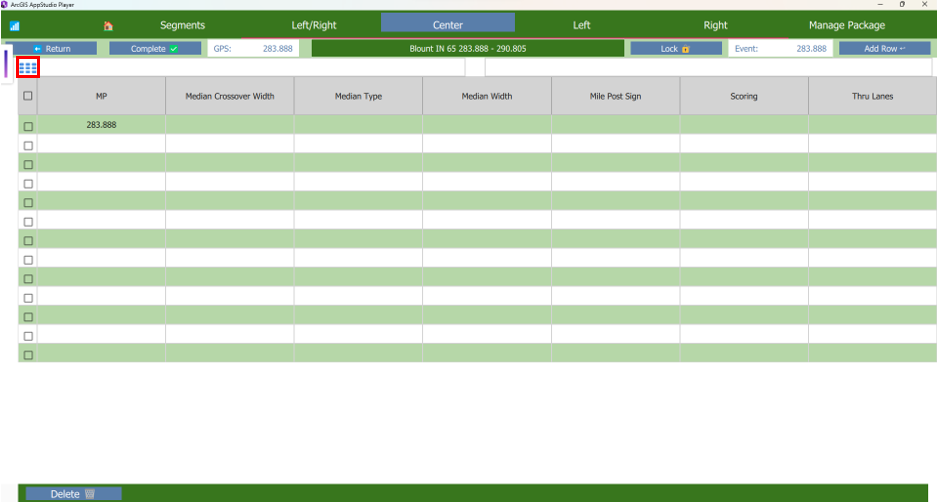Screen dimensions: 937x502
Task: Select the Center tab
Action: (x=448, y=25)
